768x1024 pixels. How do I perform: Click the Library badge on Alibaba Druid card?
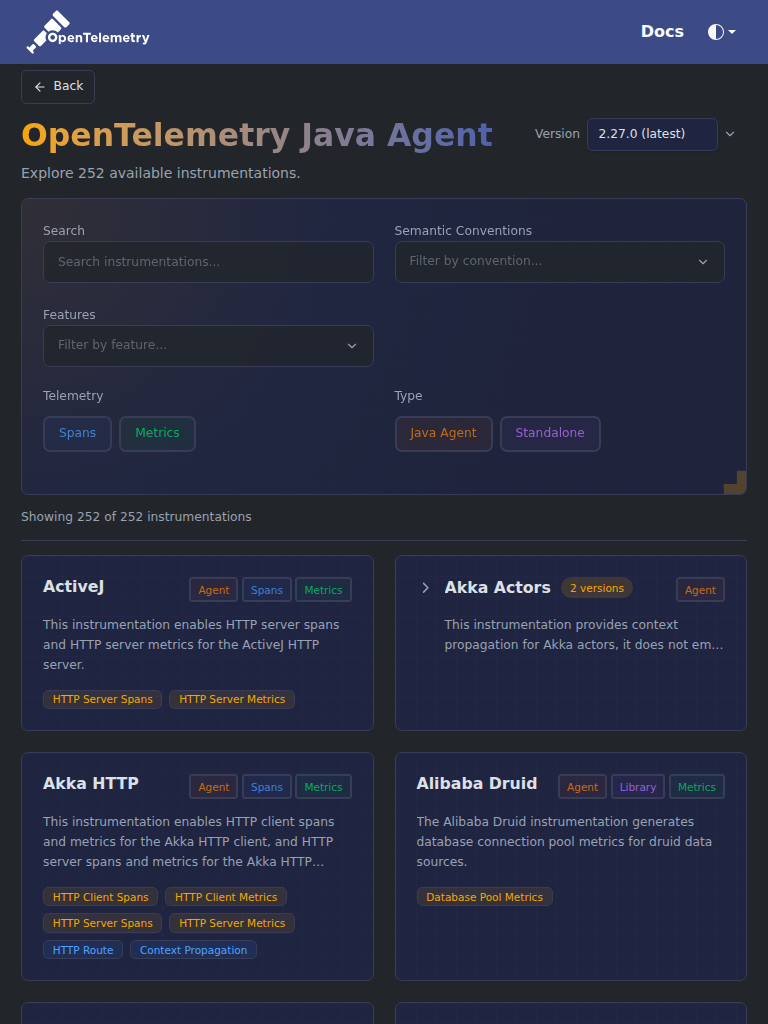coord(637,787)
